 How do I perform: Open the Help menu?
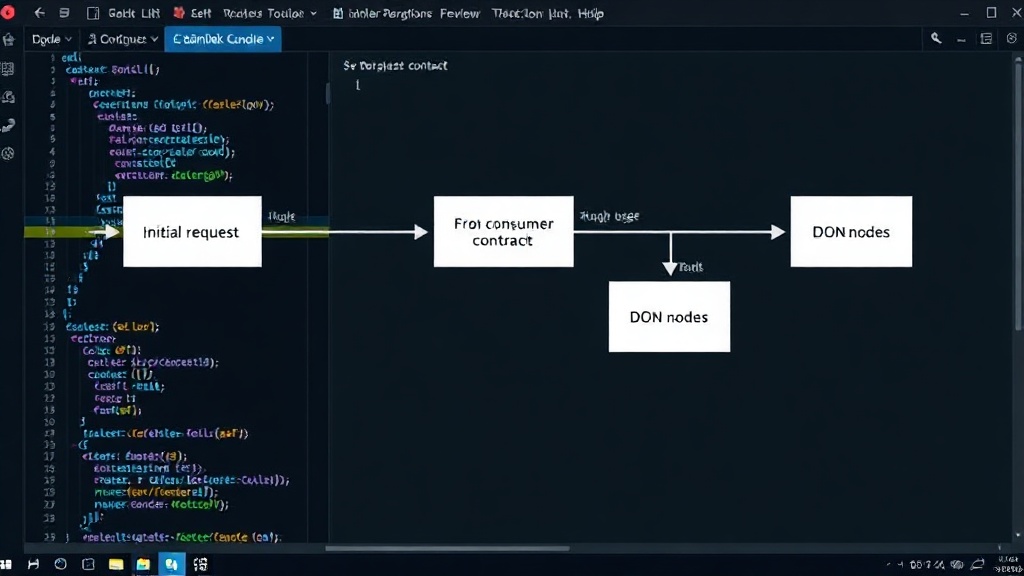[590, 13]
